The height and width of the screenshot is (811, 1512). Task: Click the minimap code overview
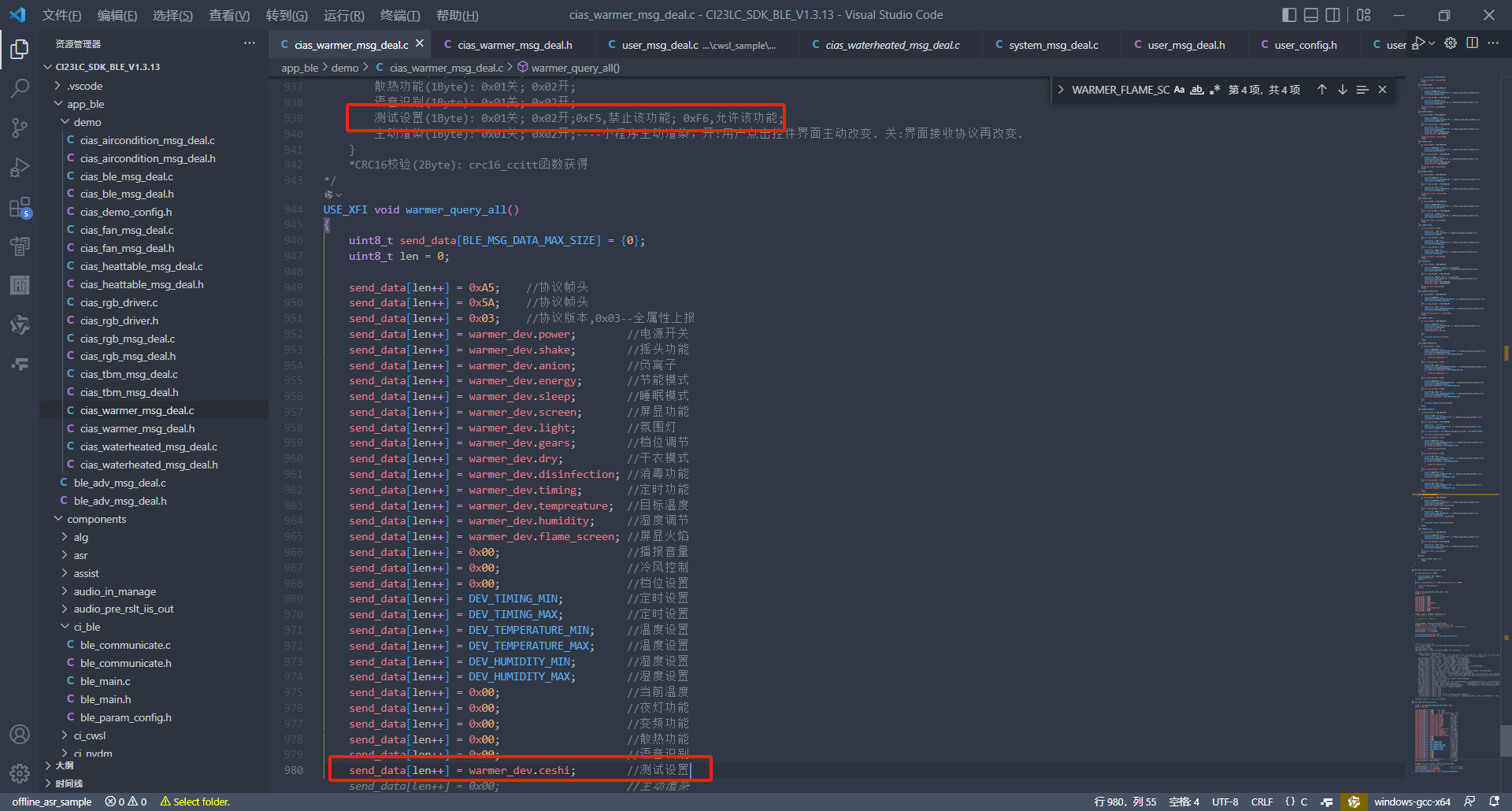[x=1453, y=394]
